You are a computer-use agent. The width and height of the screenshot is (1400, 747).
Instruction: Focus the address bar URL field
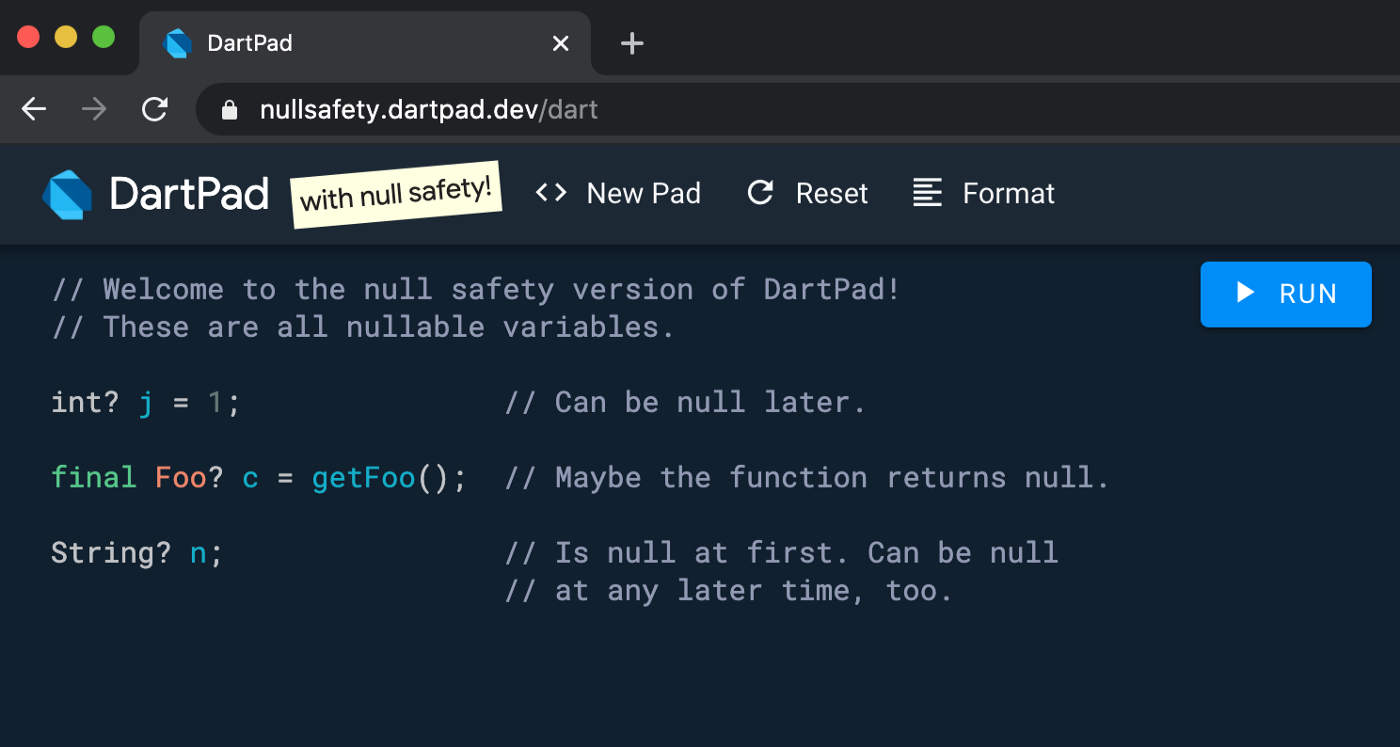[x=798, y=109]
